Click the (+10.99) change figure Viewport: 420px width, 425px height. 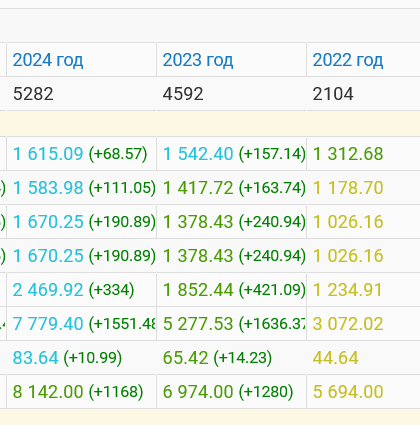pos(93,358)
